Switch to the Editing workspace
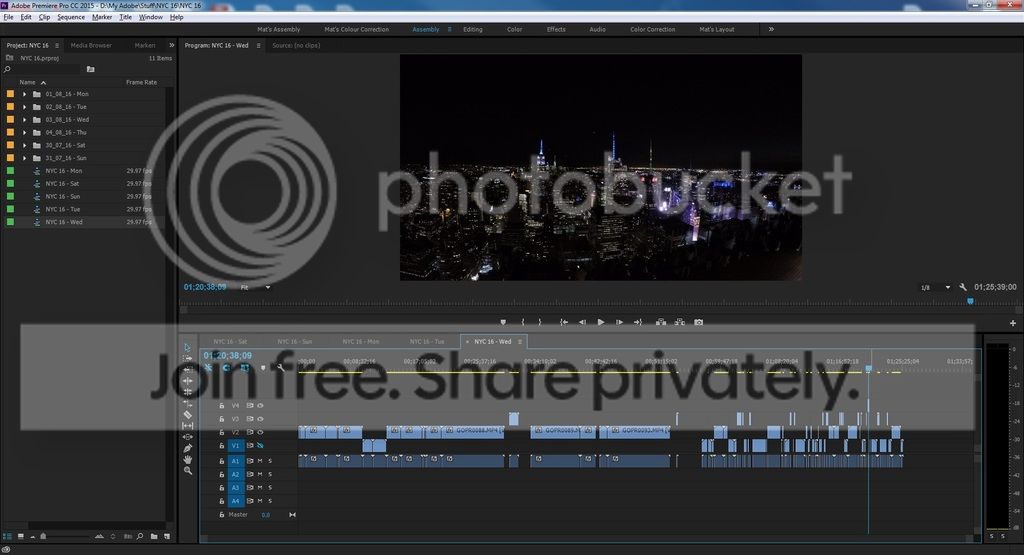 coord(472,29)
